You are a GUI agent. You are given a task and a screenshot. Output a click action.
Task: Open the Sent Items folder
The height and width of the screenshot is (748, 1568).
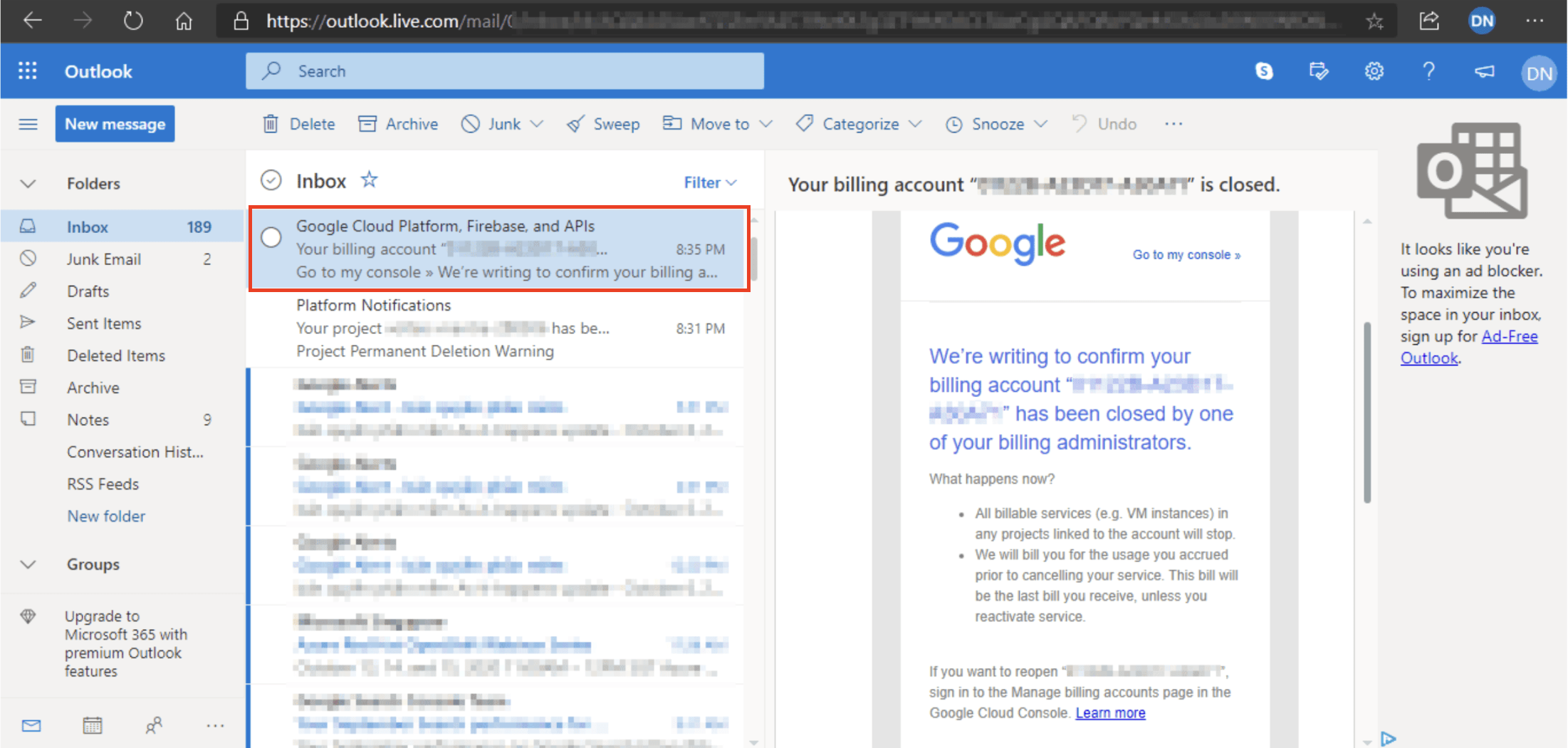point(104,323)
